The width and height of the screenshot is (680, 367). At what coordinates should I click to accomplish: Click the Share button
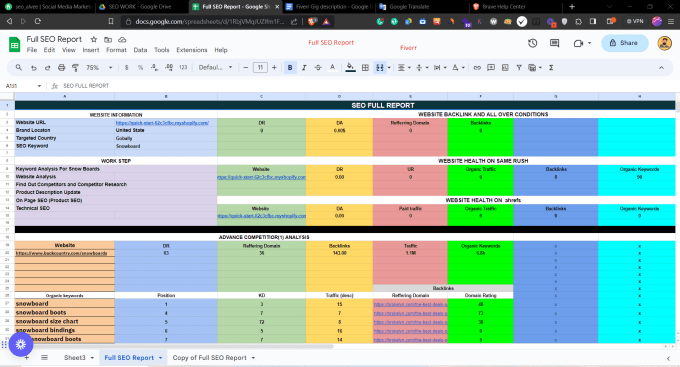624,43
